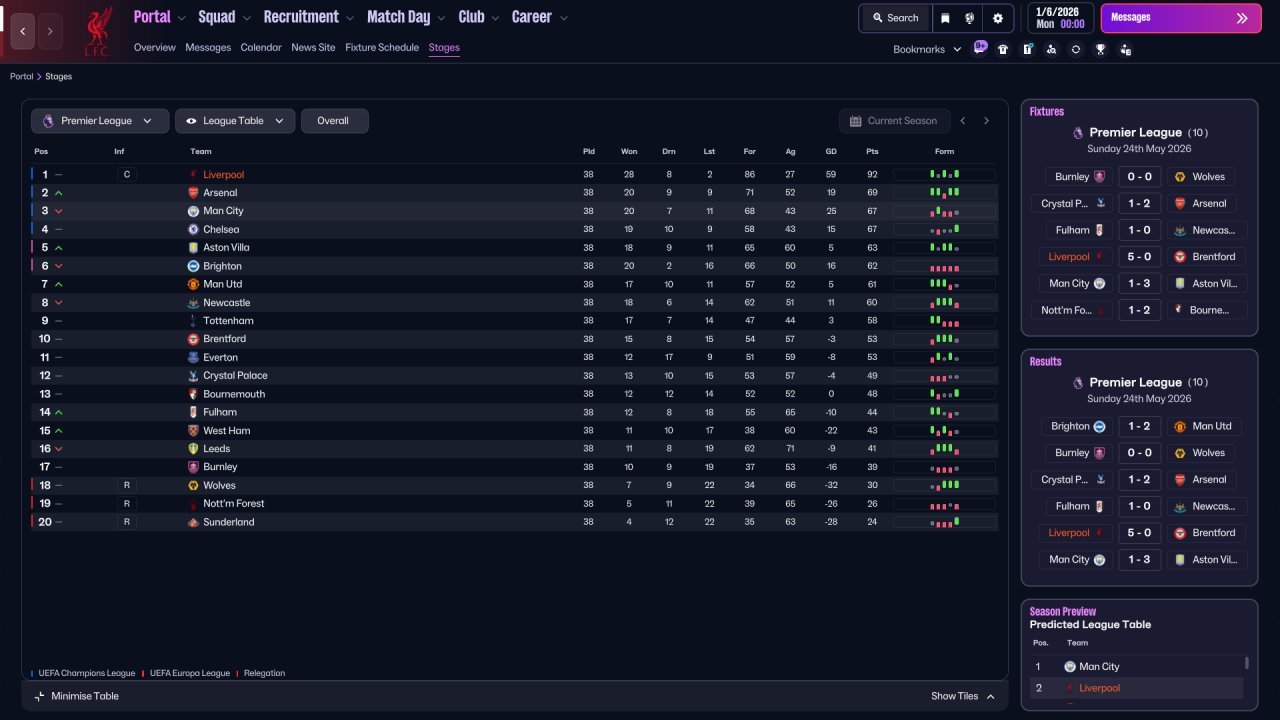Open the globe world icon
The height and width of the screenshot is (720, 1280).
tap(970, 18)
